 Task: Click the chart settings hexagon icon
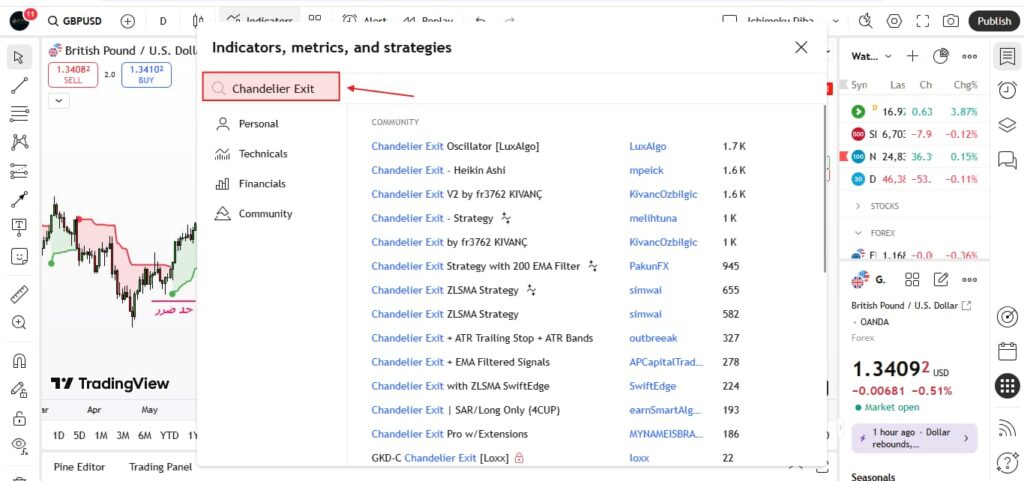(894, 21)
